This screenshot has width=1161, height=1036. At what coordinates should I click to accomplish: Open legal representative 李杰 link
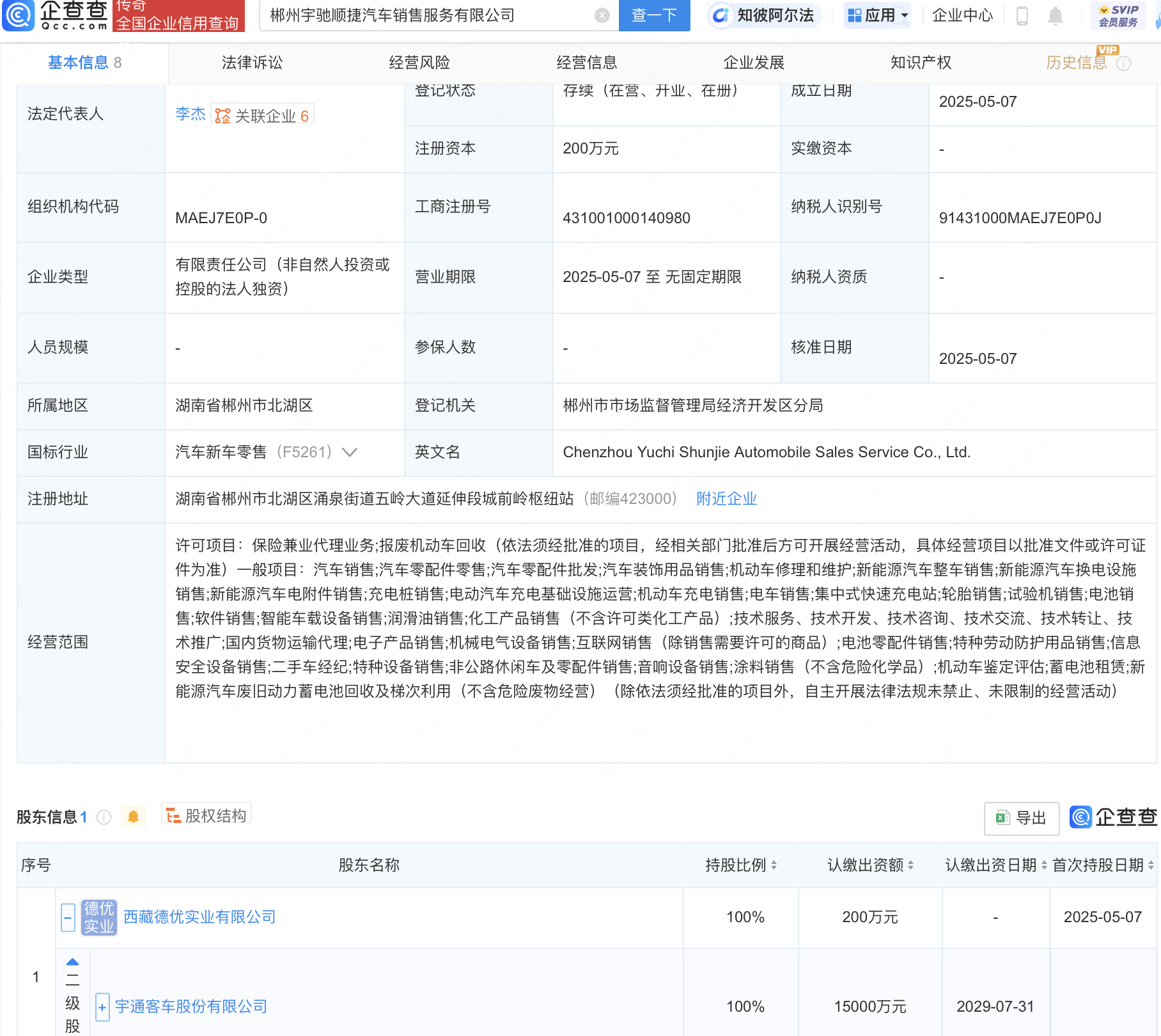191,114
